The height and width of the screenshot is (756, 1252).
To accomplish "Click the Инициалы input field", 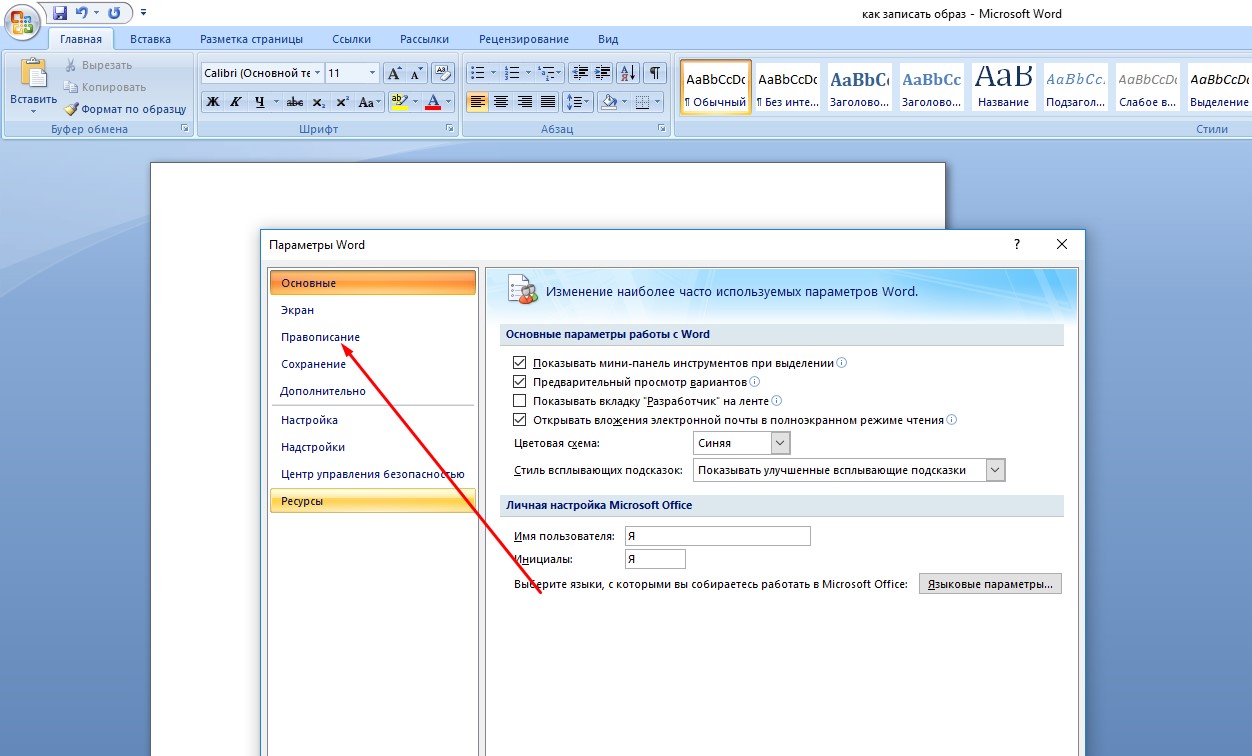I will point(655,559).
